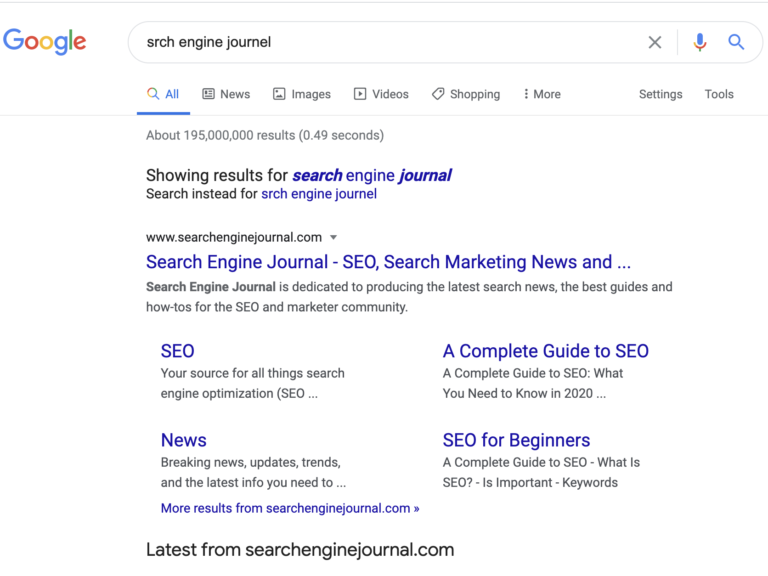Image resolution: width=768 pixels, height=576 pixels.
Task: Click the 'Latest from searchenginejournal.com' heading
Action: click(x=300, y=550)
